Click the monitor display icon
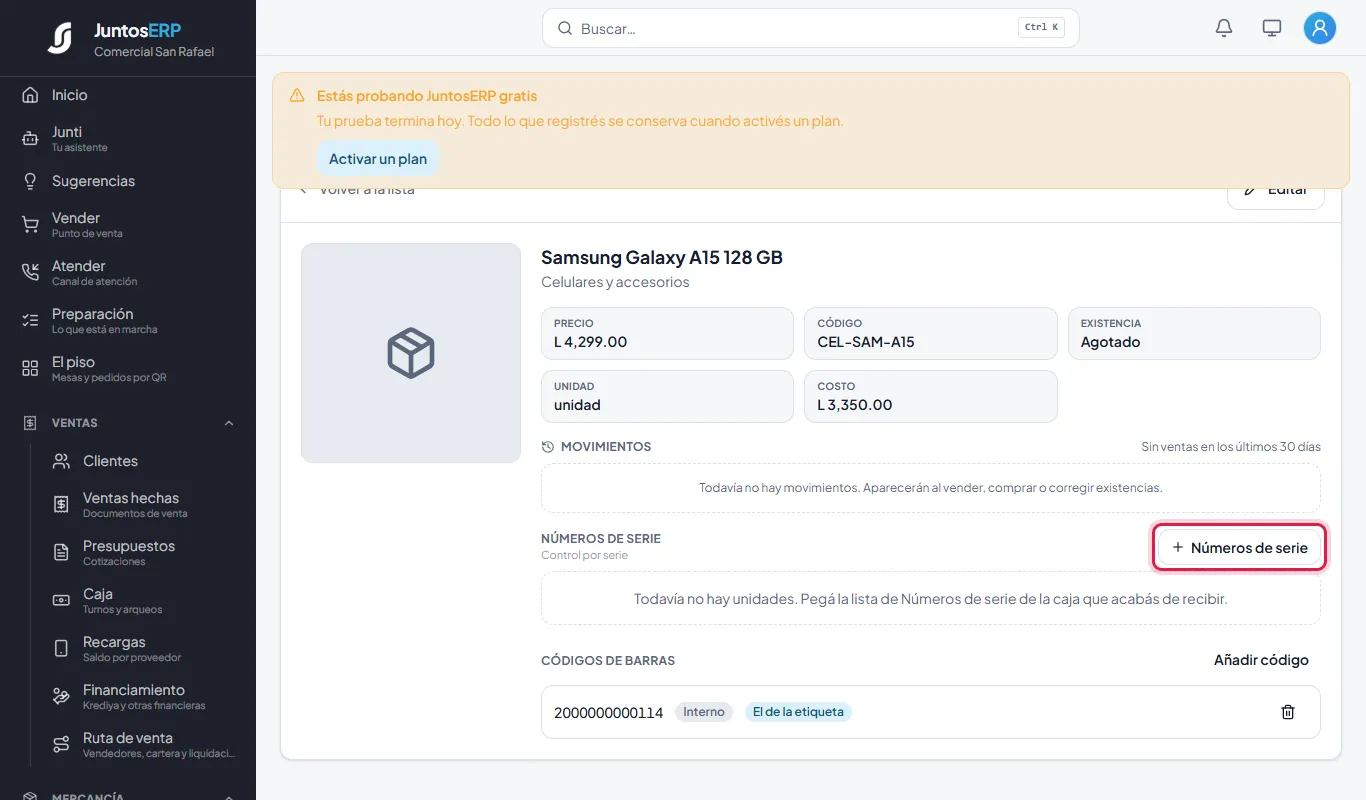This screenshot has height=800, width=1366. point(1272,28)
